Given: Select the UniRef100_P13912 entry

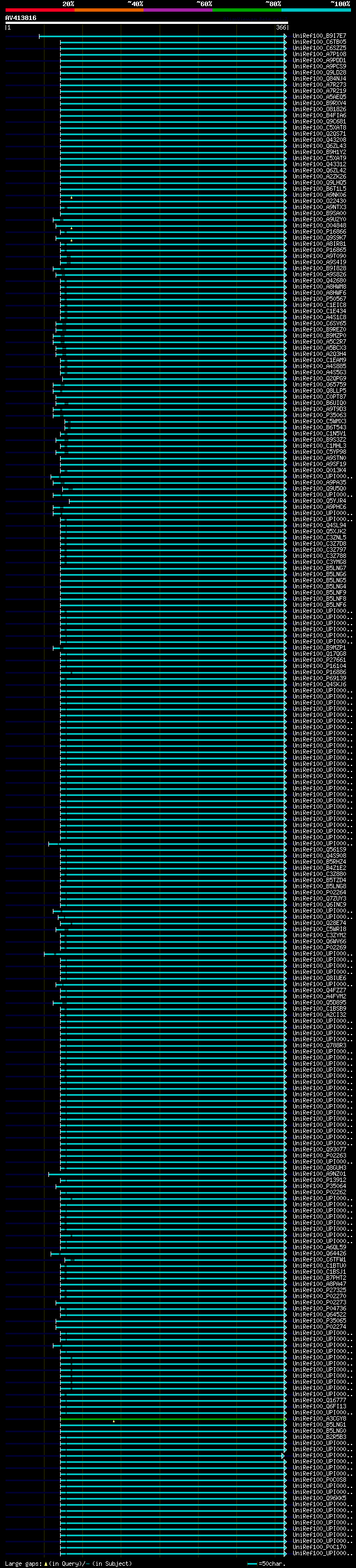Looking at the screenshot, I should pyautogui.click(x=319, y=1180).
